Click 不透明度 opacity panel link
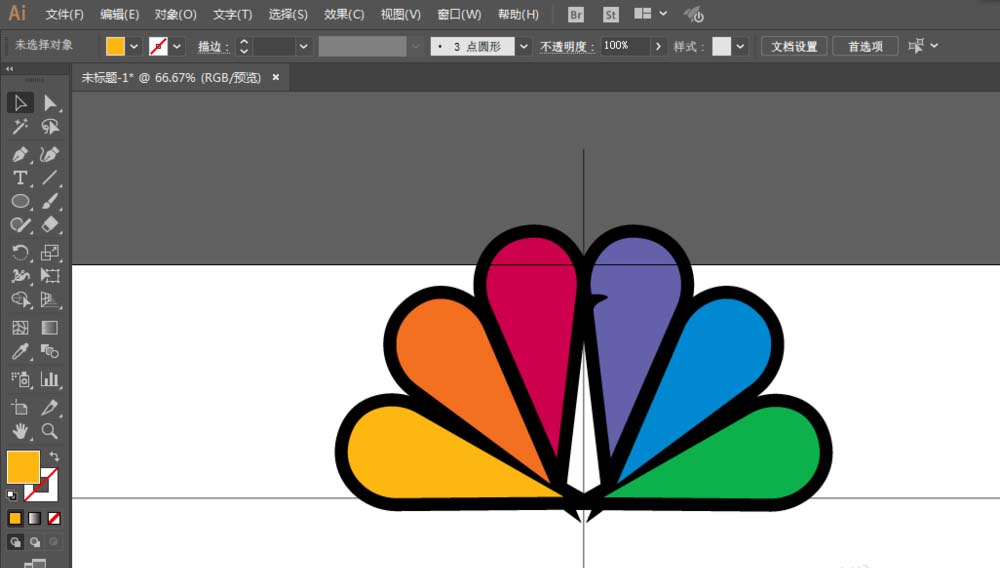1000x568 pixels. 567,46
